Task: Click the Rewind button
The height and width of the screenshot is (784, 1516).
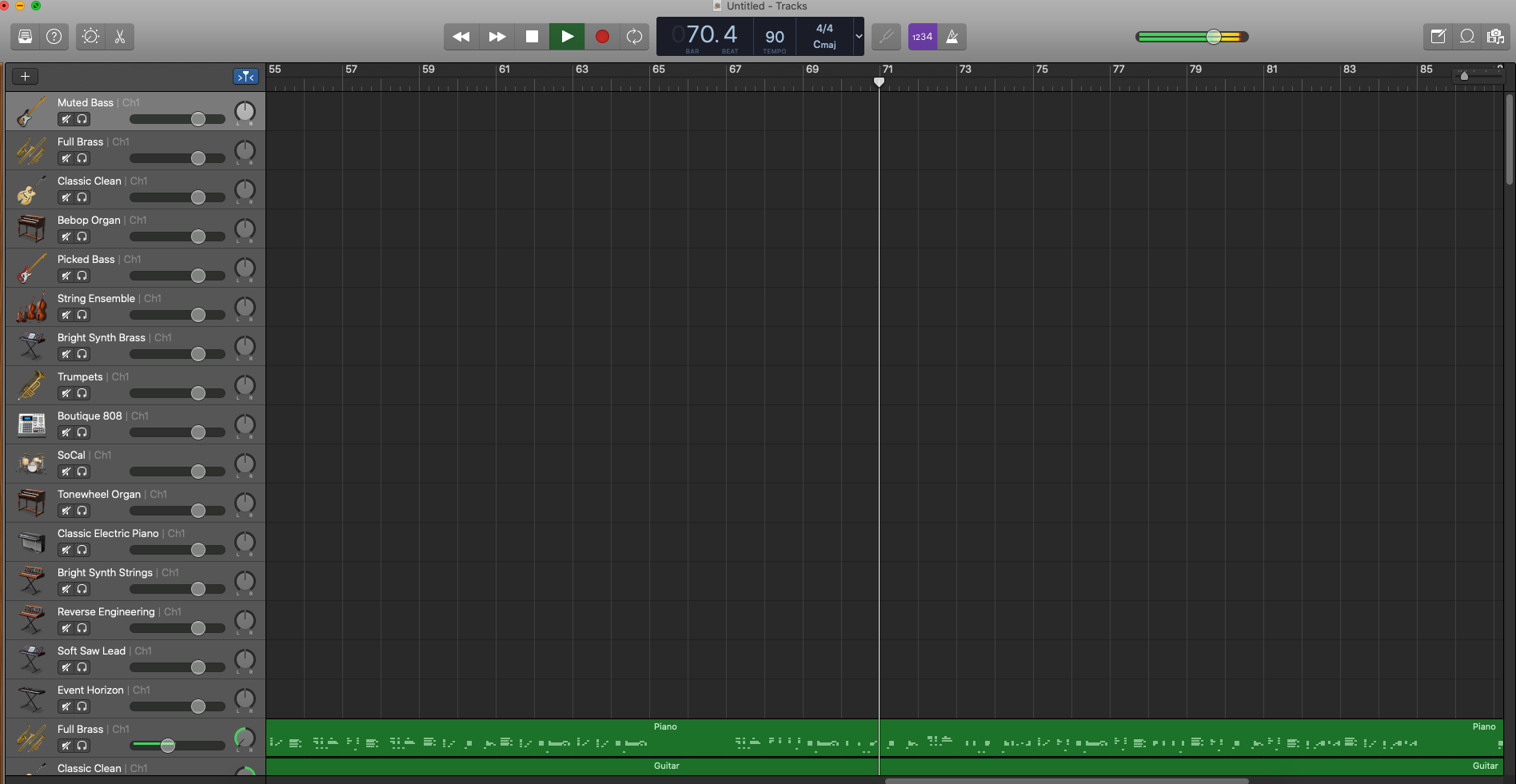Action: pos(461,37)
